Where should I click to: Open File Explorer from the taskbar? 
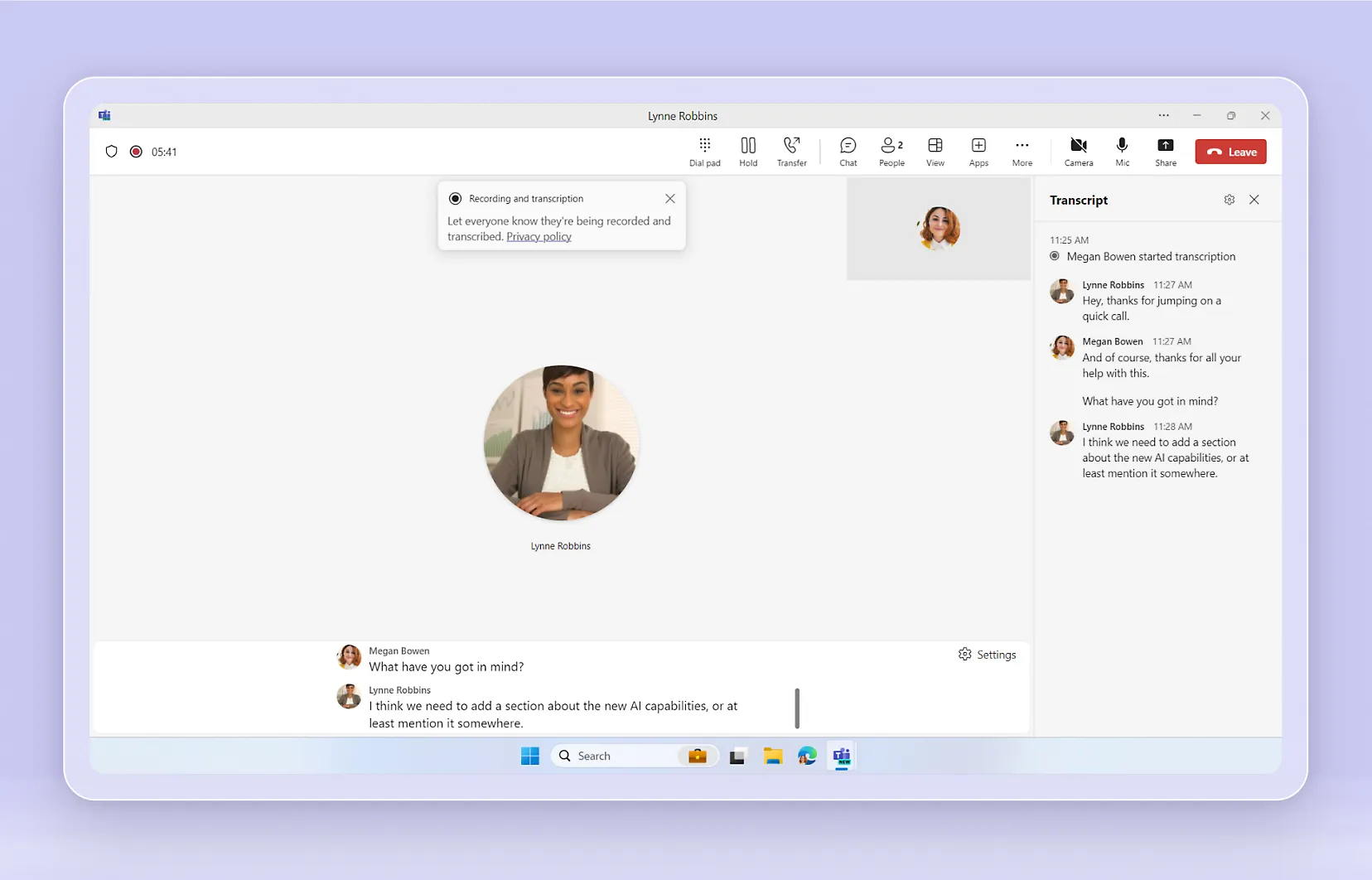773,756
